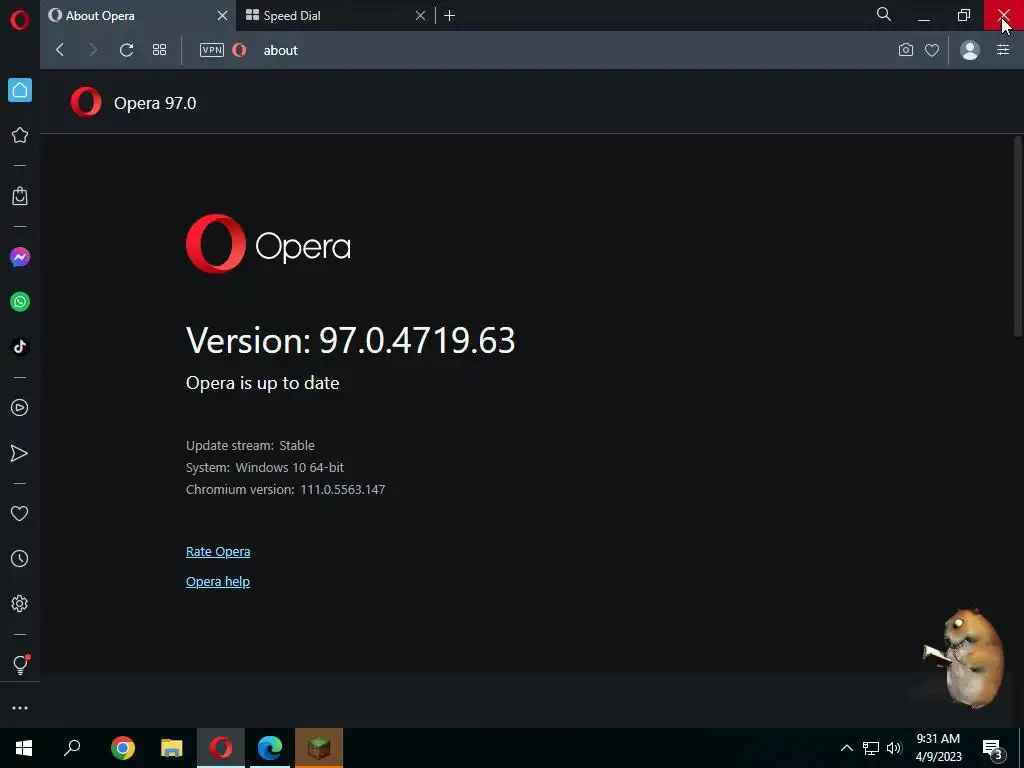This screenshot has height=768, width=1024.
Task: Click the forward navigation arrow
Action: 93,50
